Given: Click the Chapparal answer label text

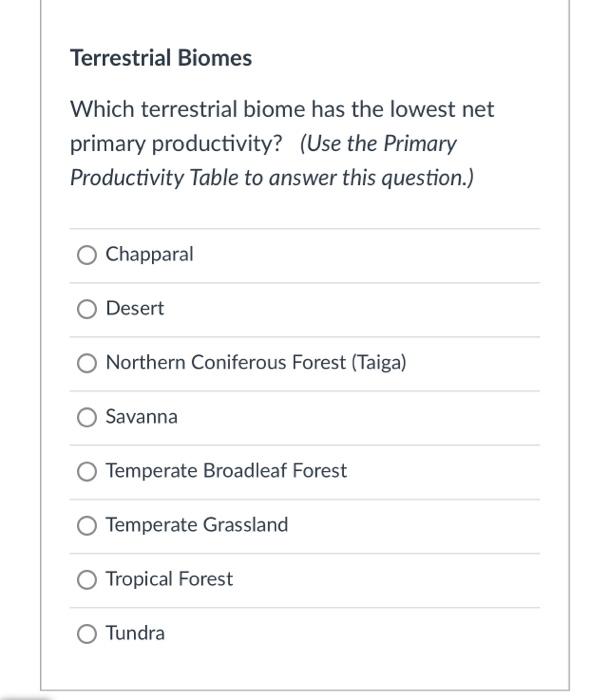Looking at the screenshot, I should 150,255.
